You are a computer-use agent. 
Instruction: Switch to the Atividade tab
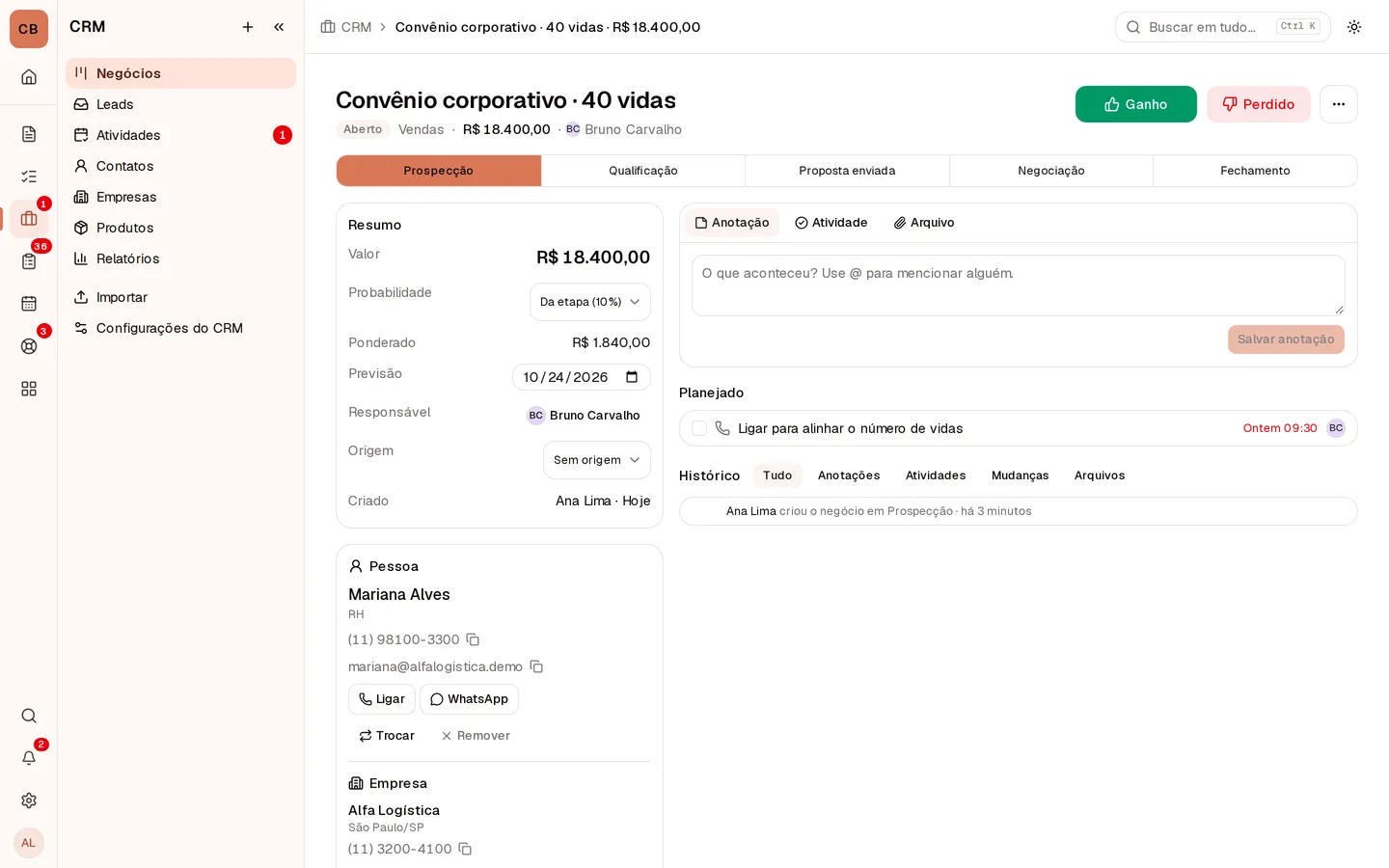(x=831, y=223)
